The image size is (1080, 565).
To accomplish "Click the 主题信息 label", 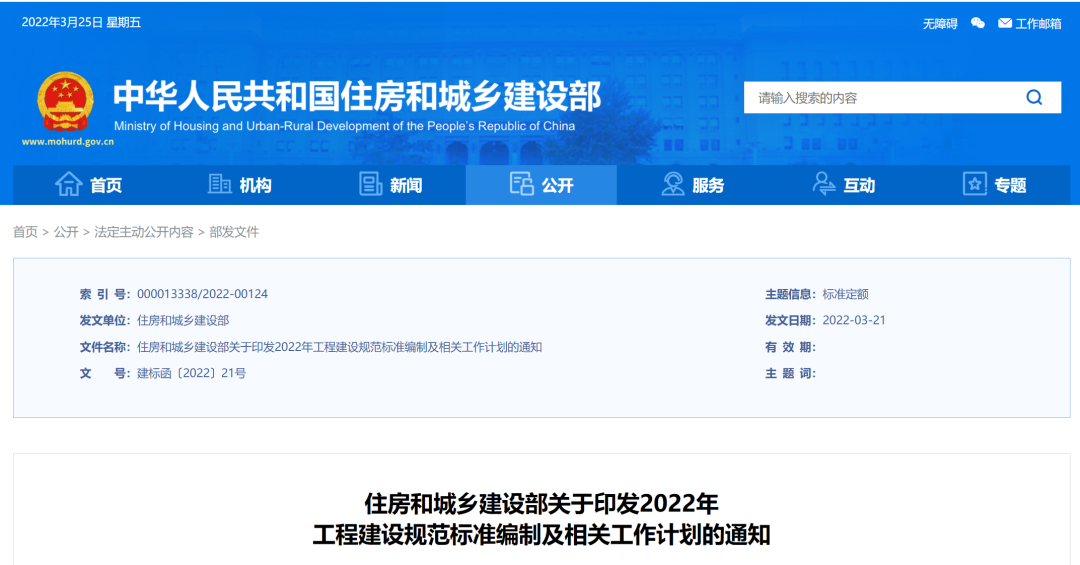I will pyautogui.click(x=790, y=294).
